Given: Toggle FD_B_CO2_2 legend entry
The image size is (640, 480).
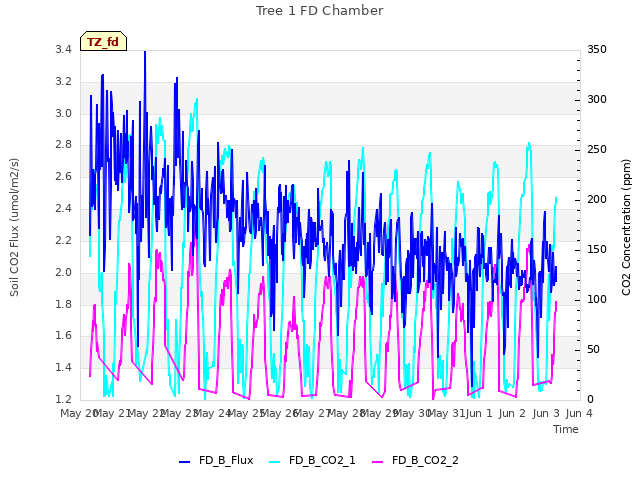Looking at the screenshot, I should click(x=416, y=460).
